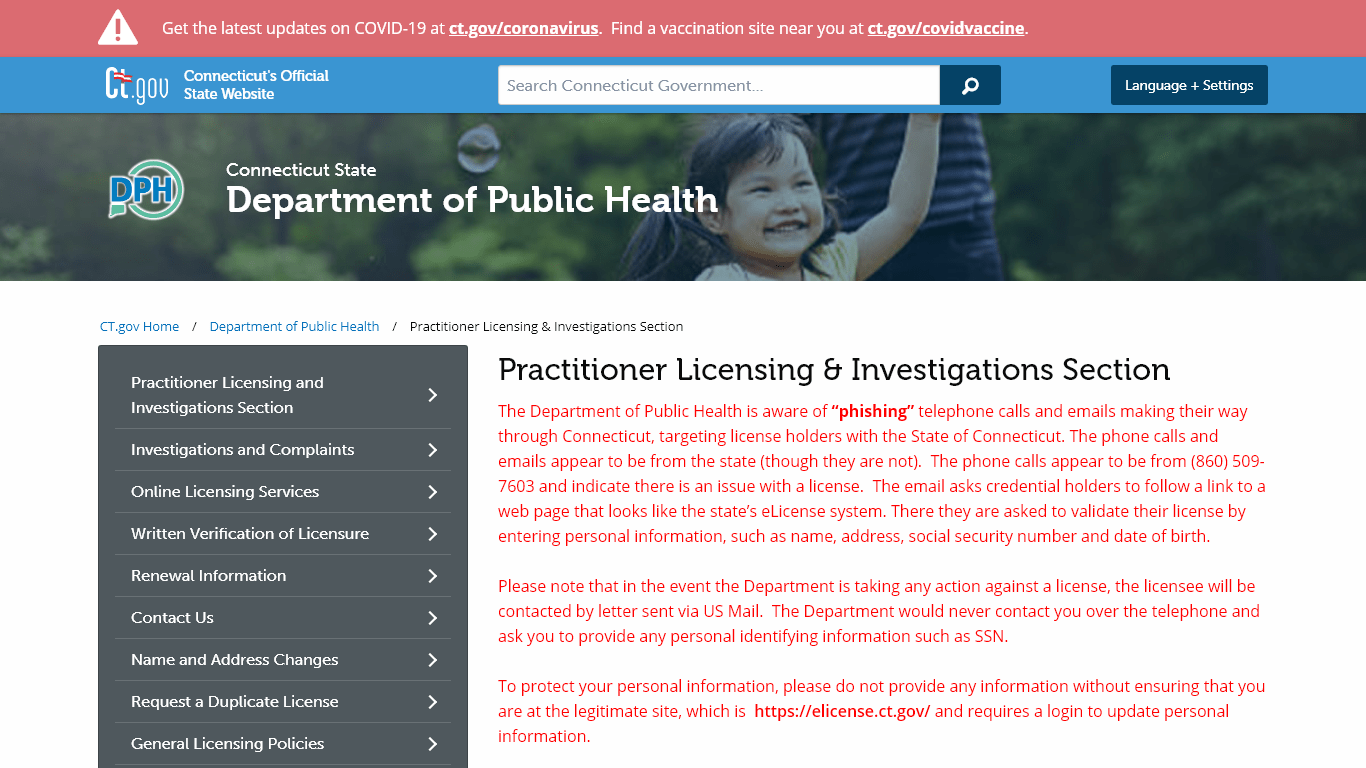Open the Department of Public Health breadcrumb
Viewport: 1366px width, 768px height.
[294, 326]
